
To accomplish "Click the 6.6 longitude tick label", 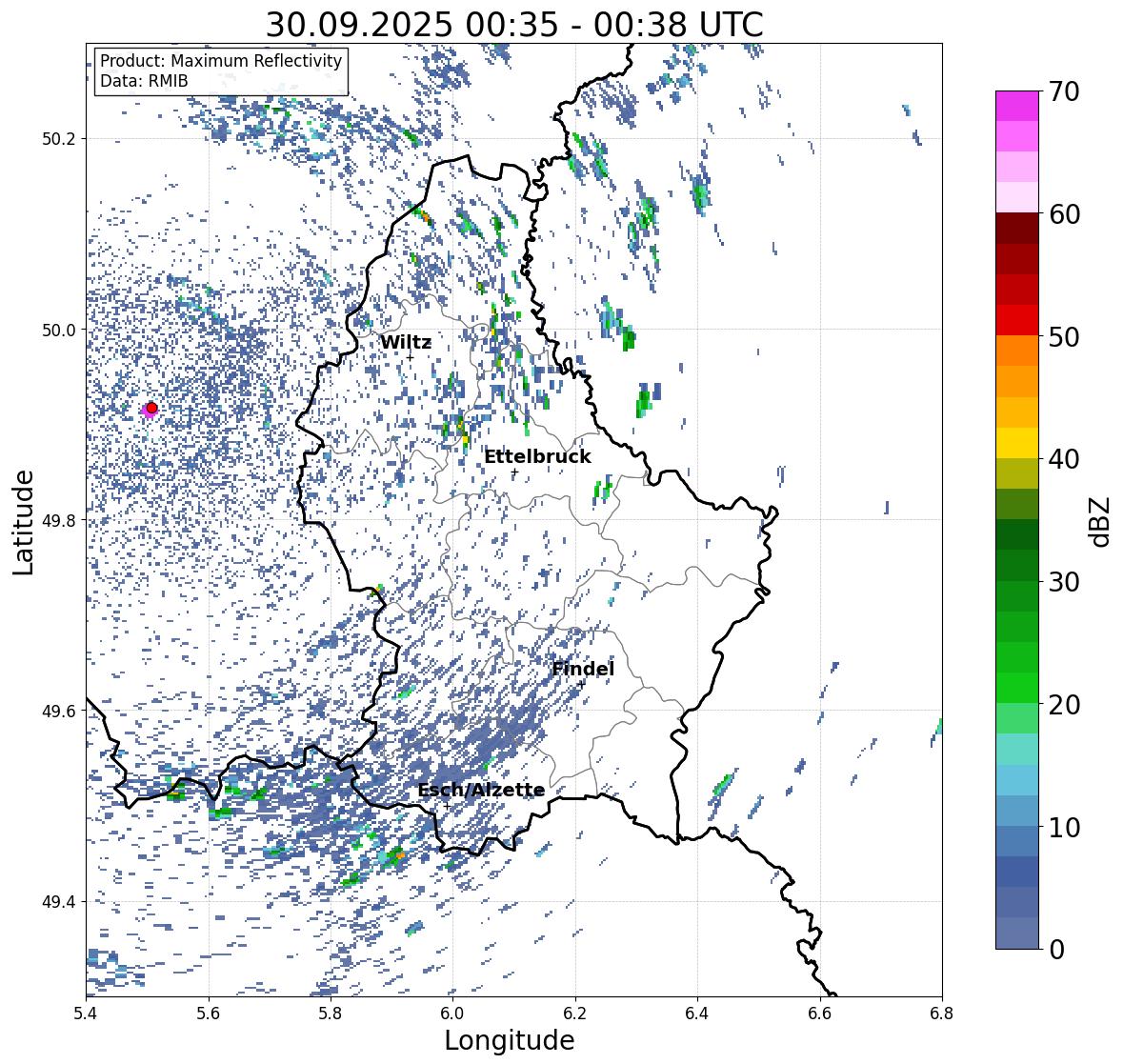I will (820, 1014).
